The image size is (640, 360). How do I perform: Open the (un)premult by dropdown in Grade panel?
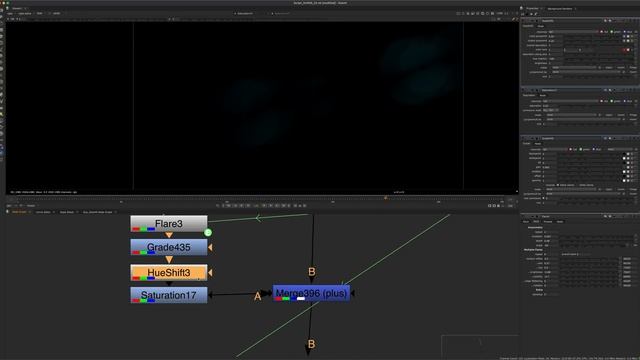pyautogui.click(x=583, y=193)
